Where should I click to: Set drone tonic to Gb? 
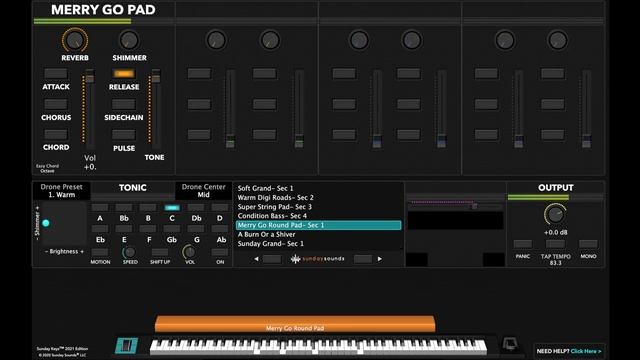coord(172,229)
